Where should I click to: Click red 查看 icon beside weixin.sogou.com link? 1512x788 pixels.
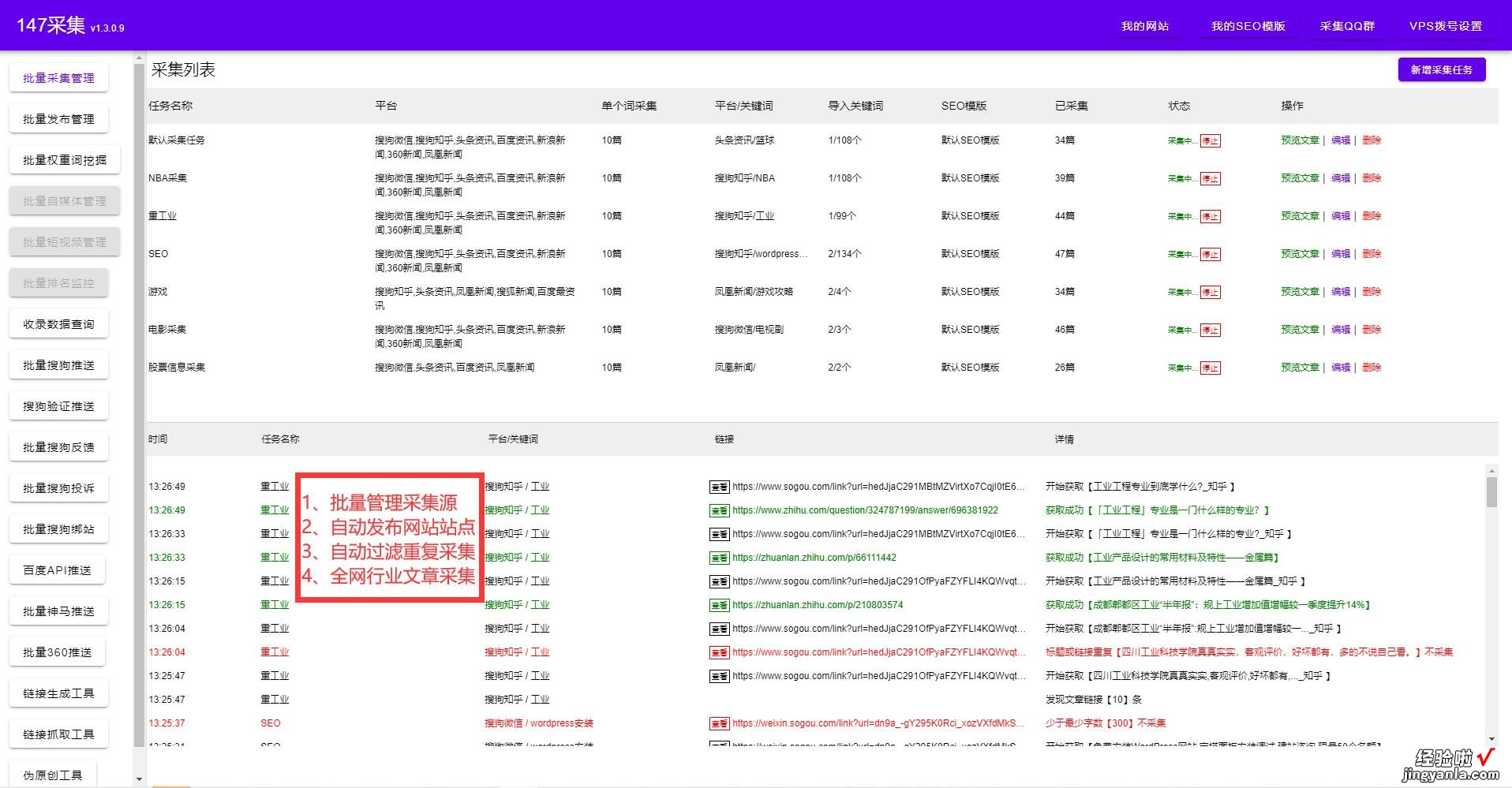(x=719, y=723)
